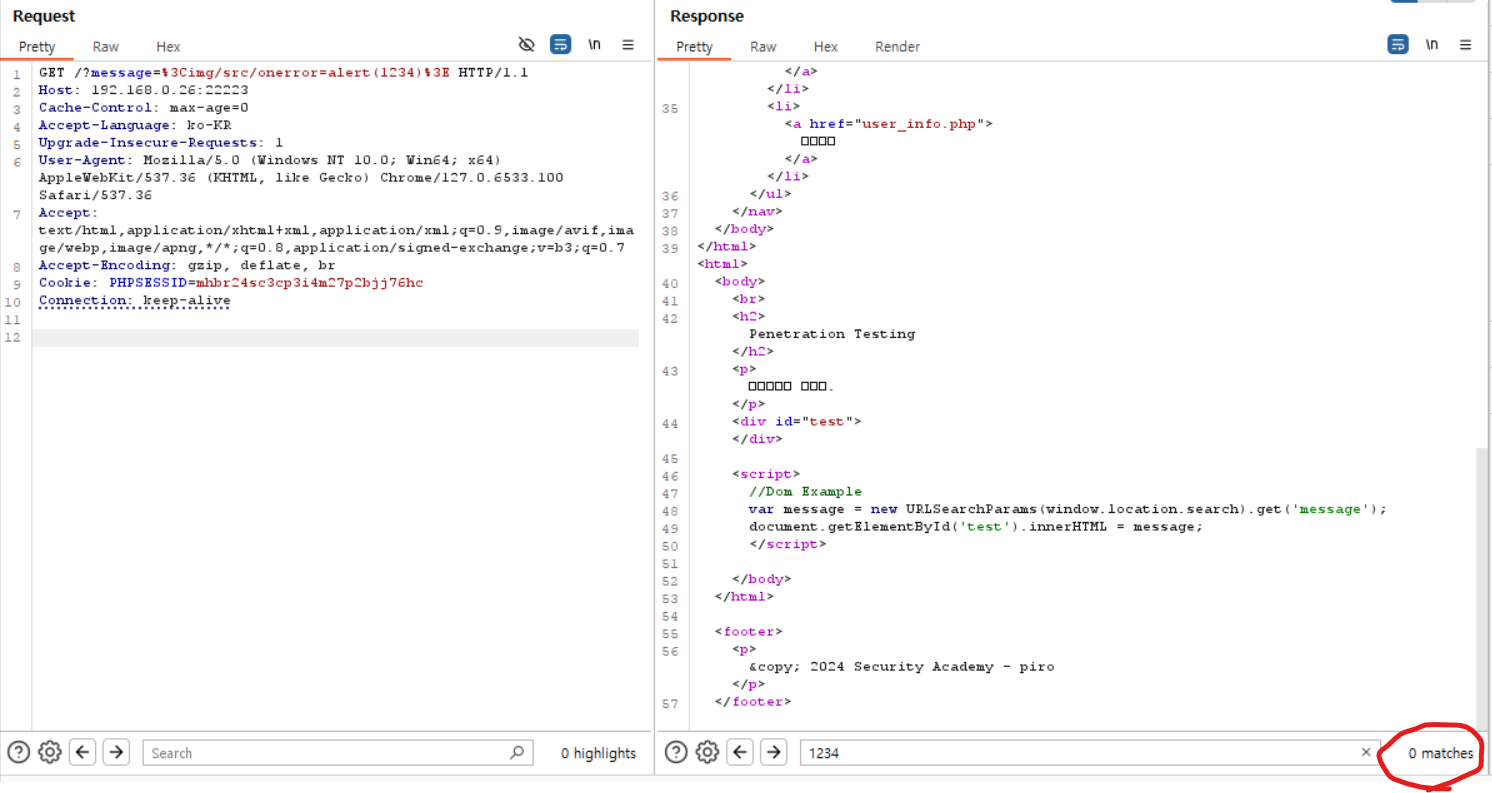1492x793 pixels.
Task: Click the PHPSESSID cookie value
Action: (x=309, y=283)
